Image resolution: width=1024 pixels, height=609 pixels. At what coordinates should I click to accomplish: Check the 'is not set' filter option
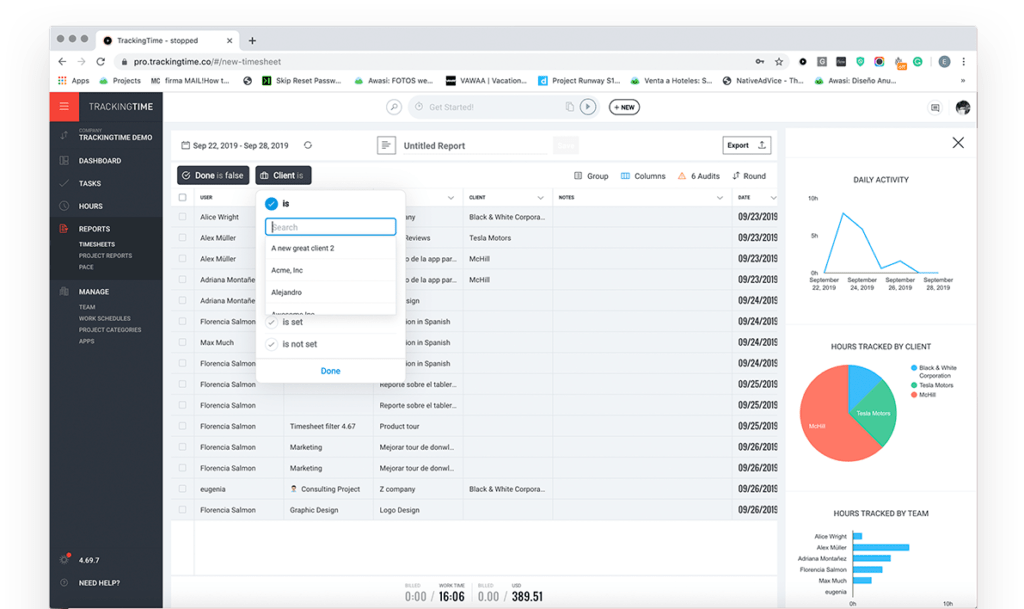click(x=271, y=343)
